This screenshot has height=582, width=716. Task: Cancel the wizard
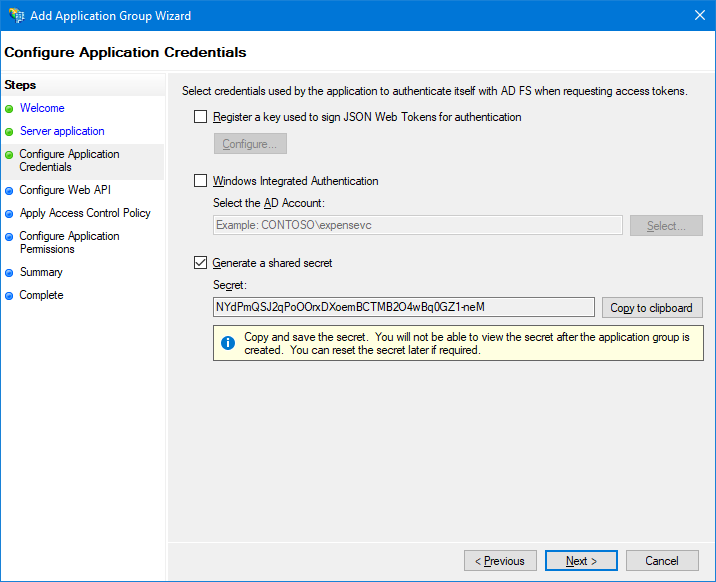pos(662,561)
